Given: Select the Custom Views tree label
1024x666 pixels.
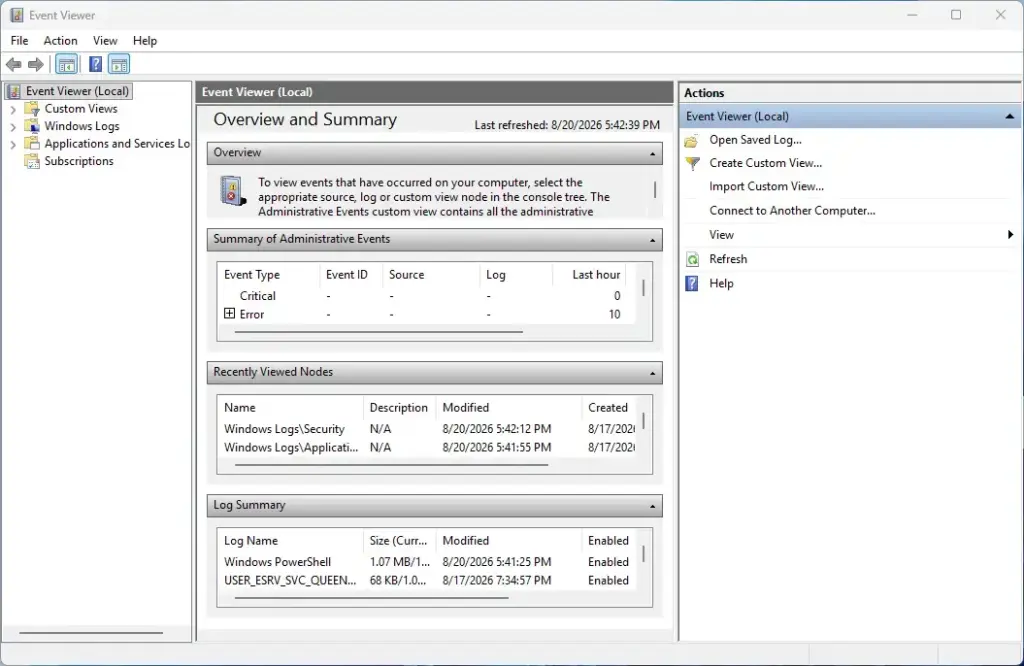Looking at the screenshot, I should click(81, 108).
